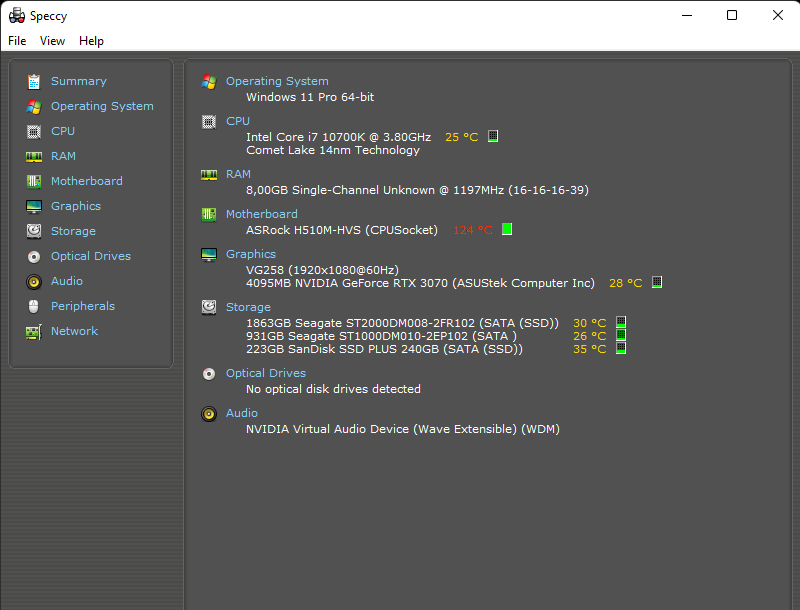800x610 pixels.
Task: Click the Audio speaker icon in sidebar
Action: [34, 282]
